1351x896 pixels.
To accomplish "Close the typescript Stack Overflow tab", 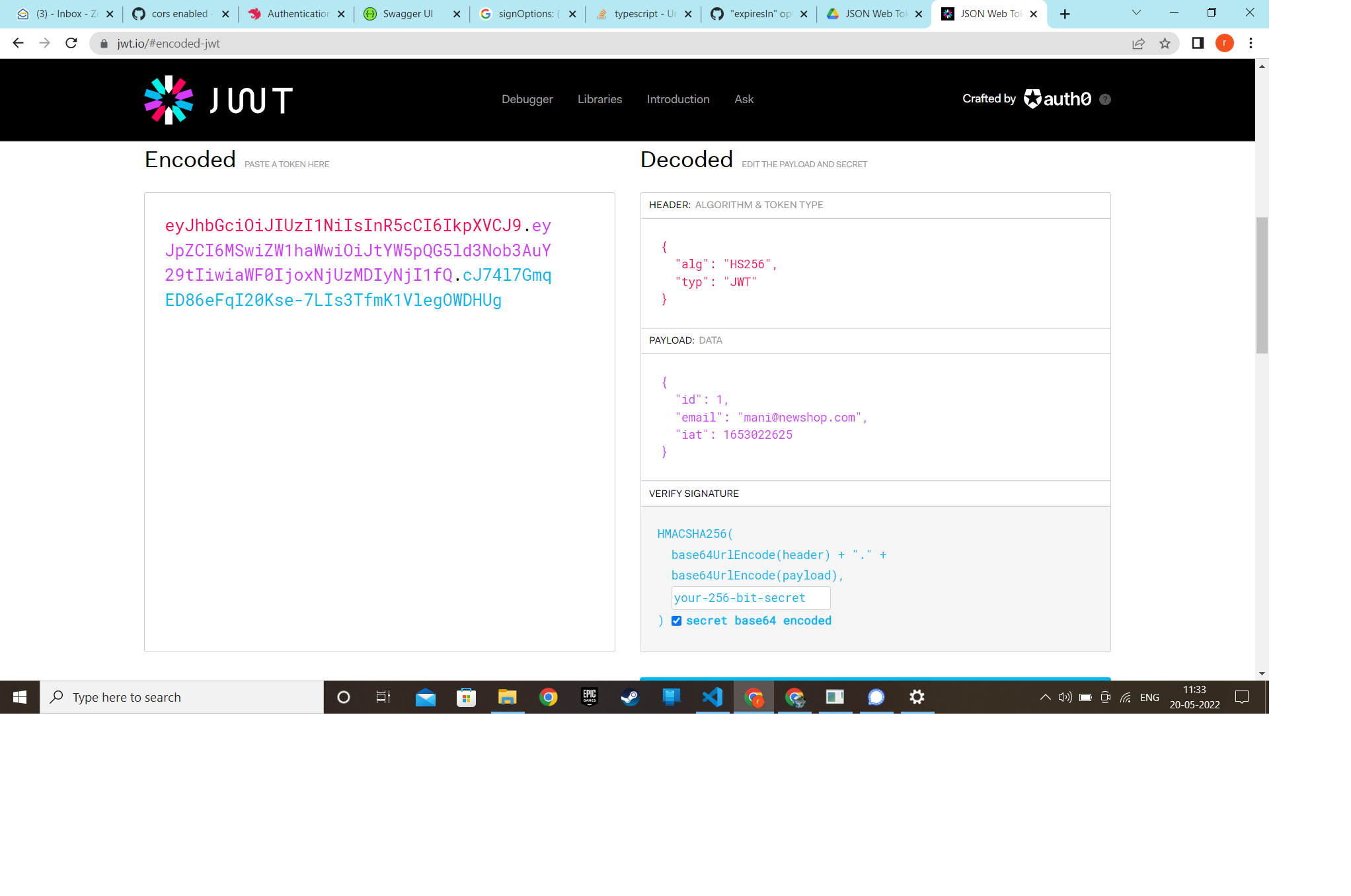I will click(x=688, y=14).
